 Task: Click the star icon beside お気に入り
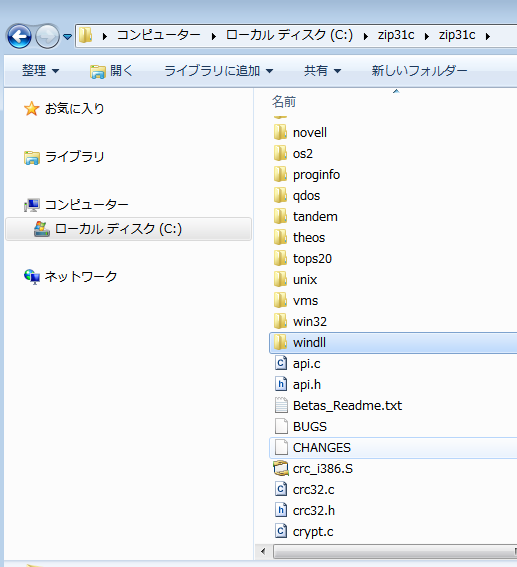click(x=31, y=108)
